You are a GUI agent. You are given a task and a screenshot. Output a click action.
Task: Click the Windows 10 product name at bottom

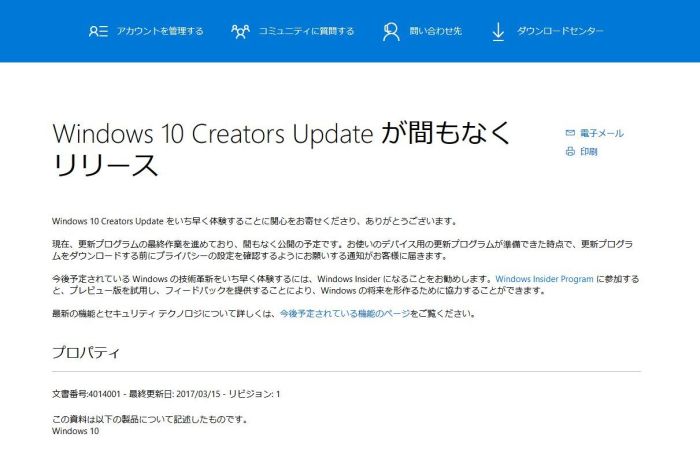75,431
